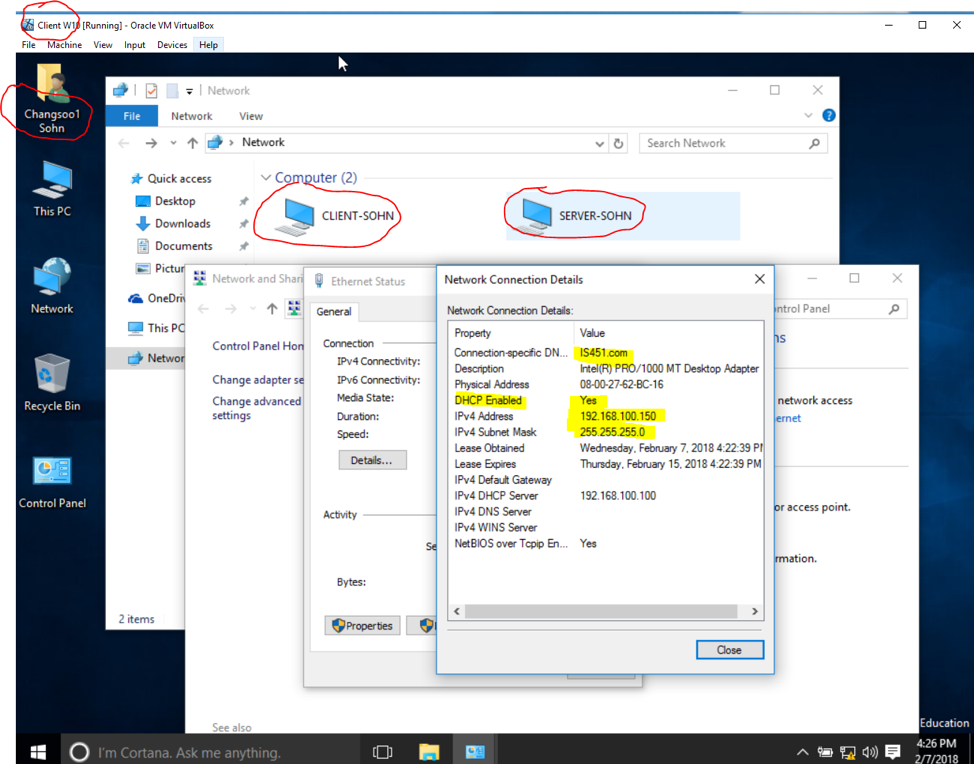Open the VirtualBox File menu
The width and height of the screenshot is (974, 764).
tap(29, 45)
